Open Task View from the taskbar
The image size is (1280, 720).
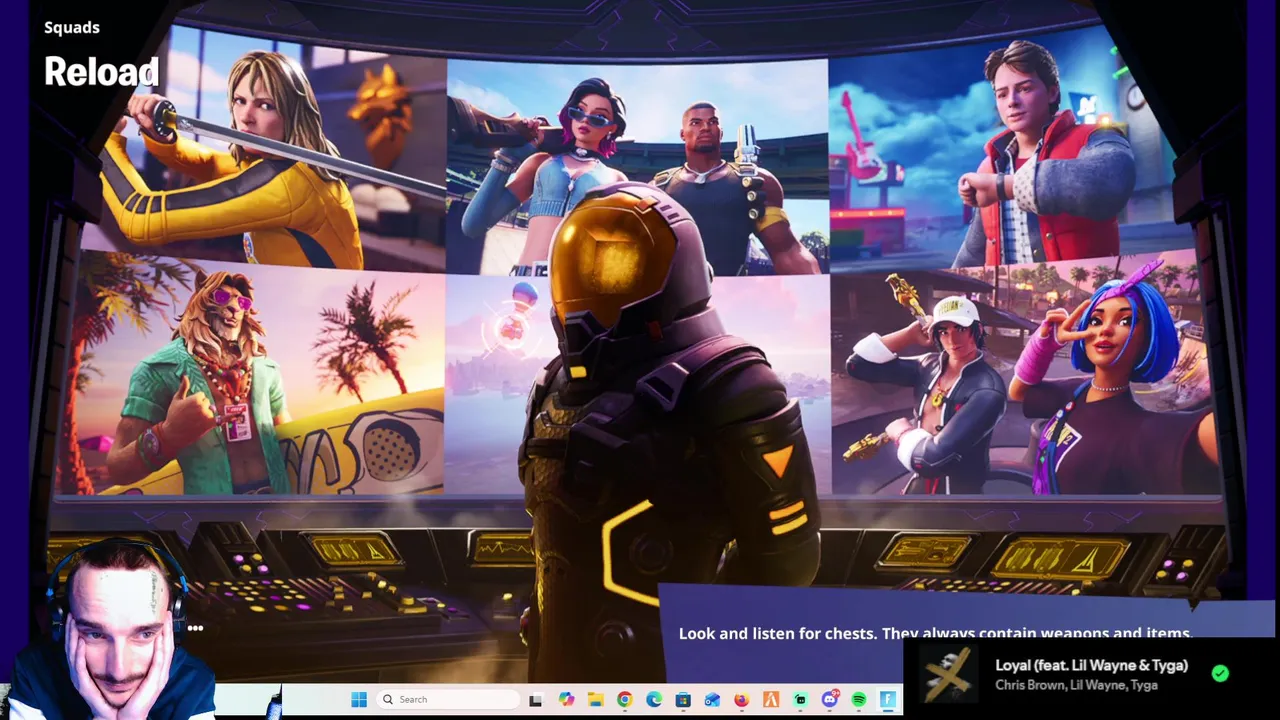click(535, 700)
